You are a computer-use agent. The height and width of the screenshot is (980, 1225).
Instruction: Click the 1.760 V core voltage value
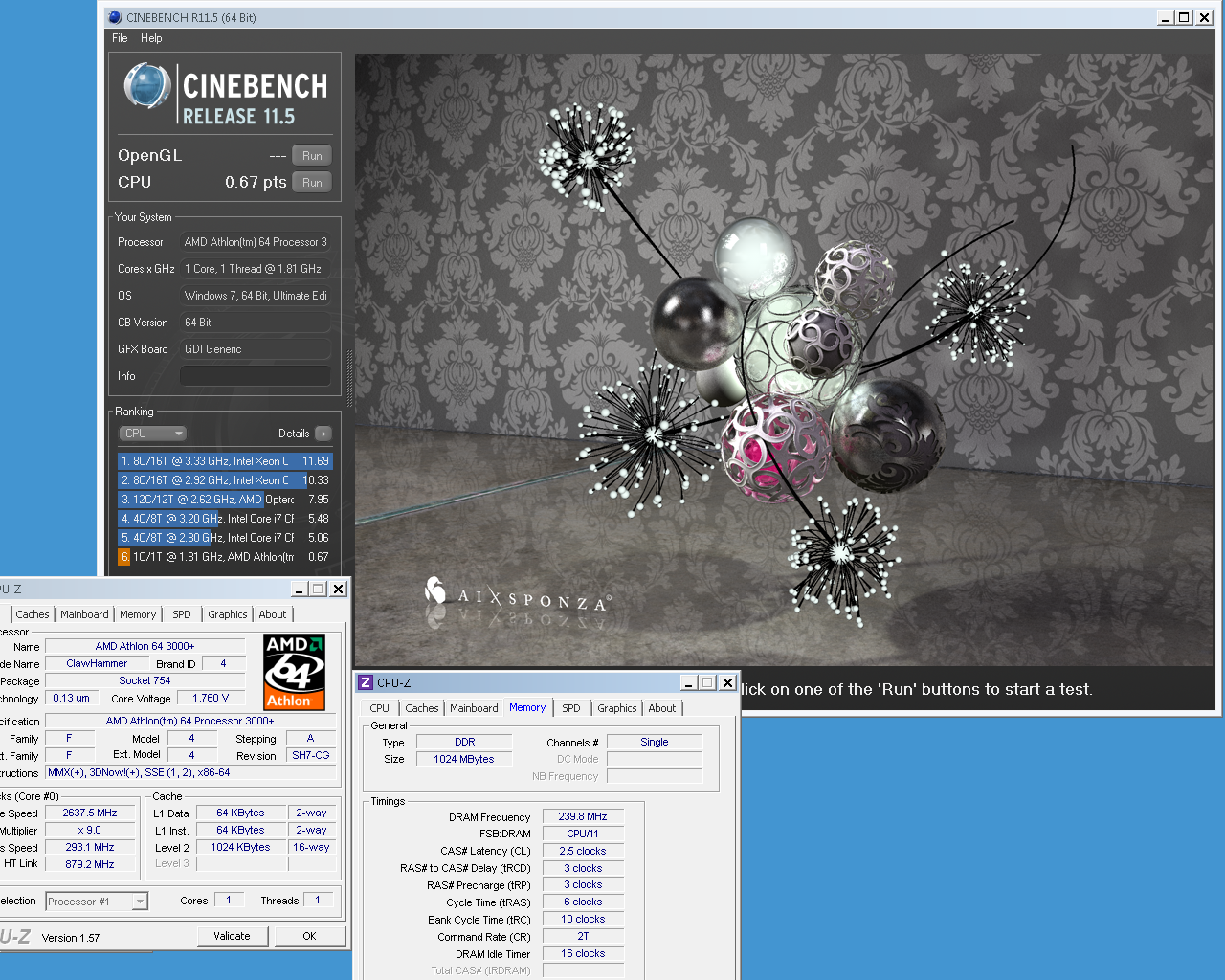pyautogui.click(x=211, y=698)
